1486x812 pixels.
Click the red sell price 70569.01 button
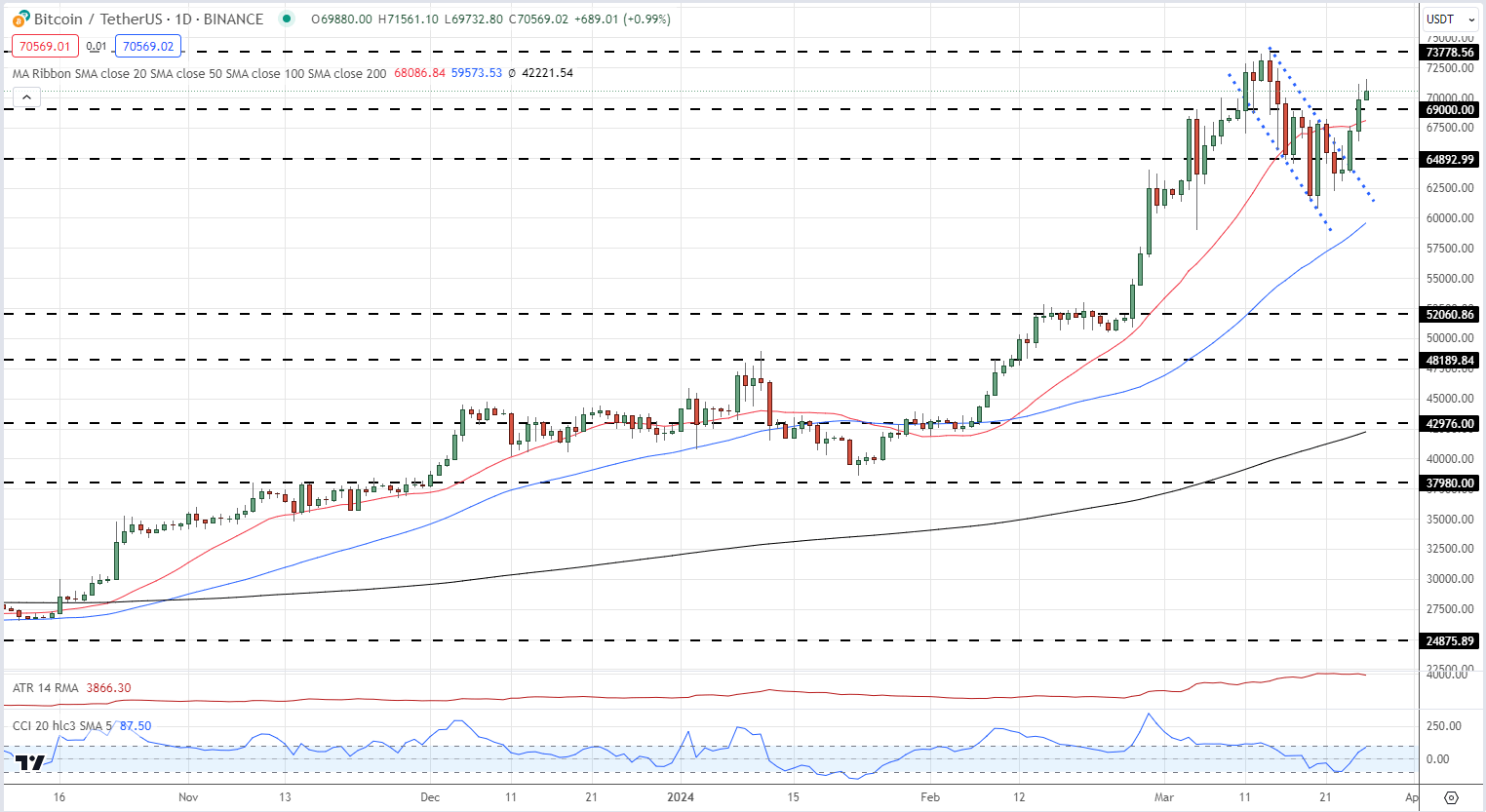tap(45, 46)
